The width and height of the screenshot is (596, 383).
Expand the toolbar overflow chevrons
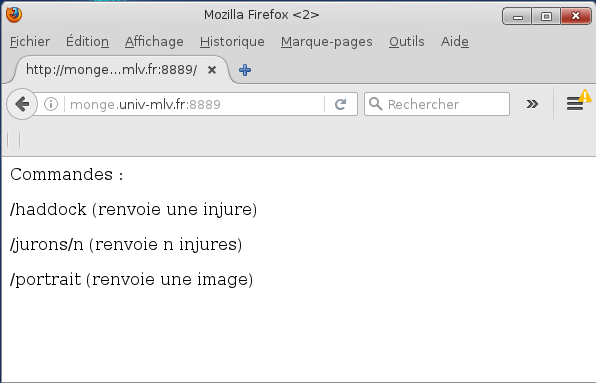click(x=532, y=104)
